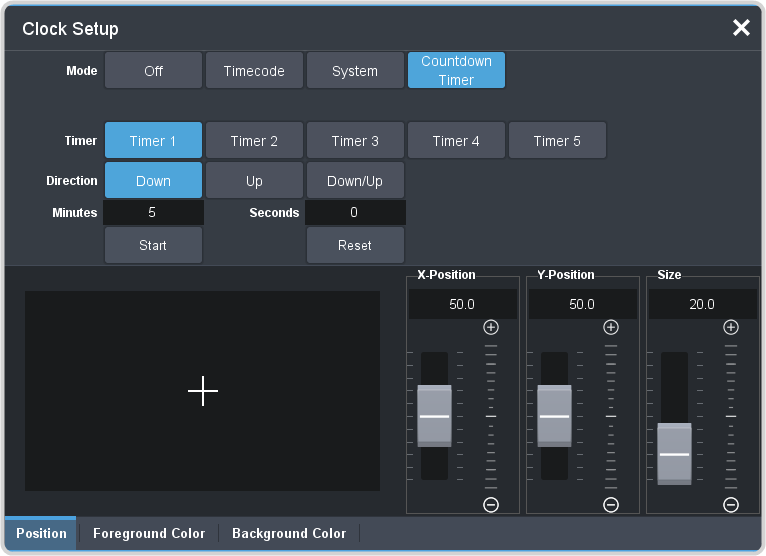Set Direction to Down
This screenshot has width=766, height=556.
click(x=153, y=180)
